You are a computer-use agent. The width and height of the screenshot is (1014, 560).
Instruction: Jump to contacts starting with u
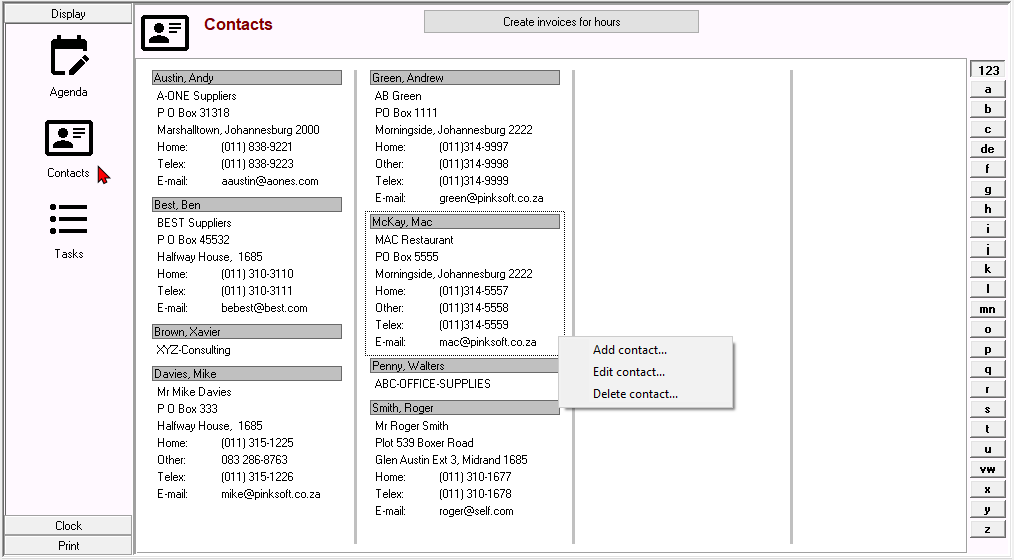(987, 449)
